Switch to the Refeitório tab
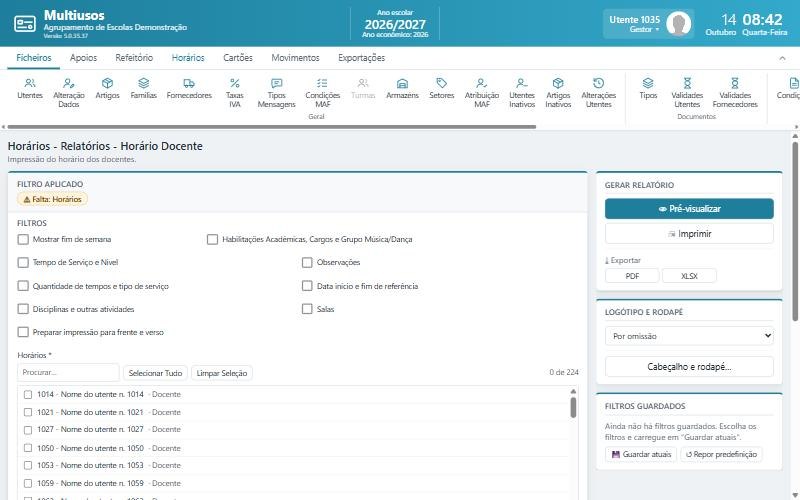This screenshot has width=800, height=500. [134, 58]
